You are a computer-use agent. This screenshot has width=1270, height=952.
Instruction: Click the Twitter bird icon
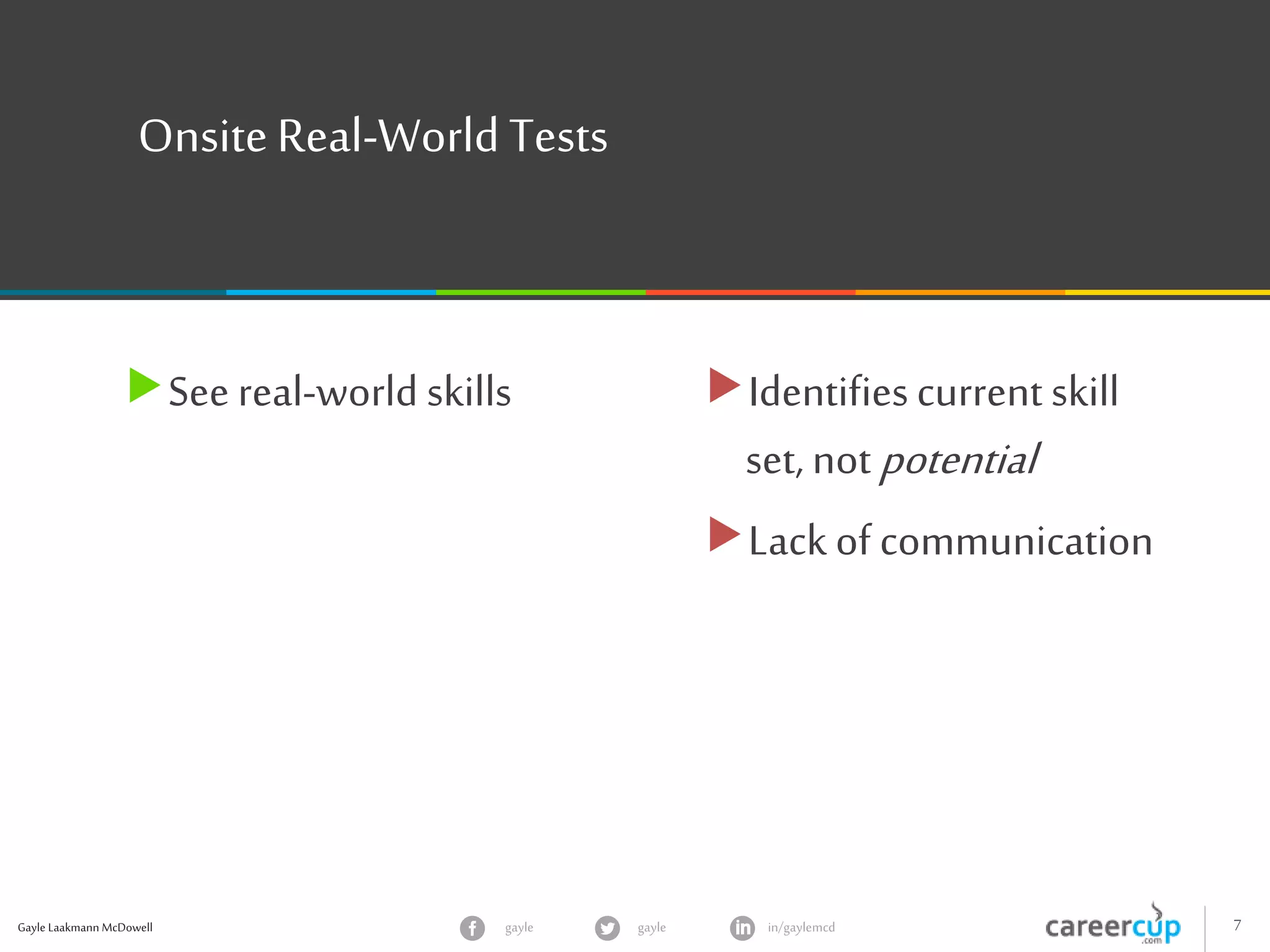coord(607,928)
